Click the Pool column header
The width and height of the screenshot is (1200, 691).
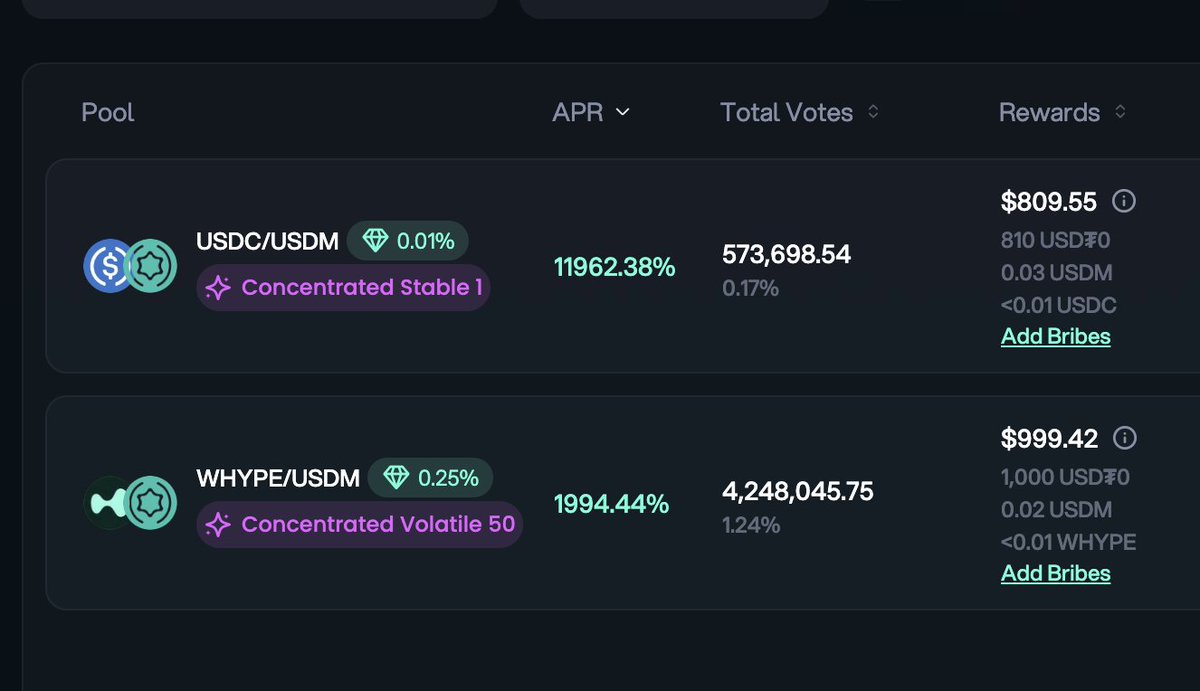point(108,112)
